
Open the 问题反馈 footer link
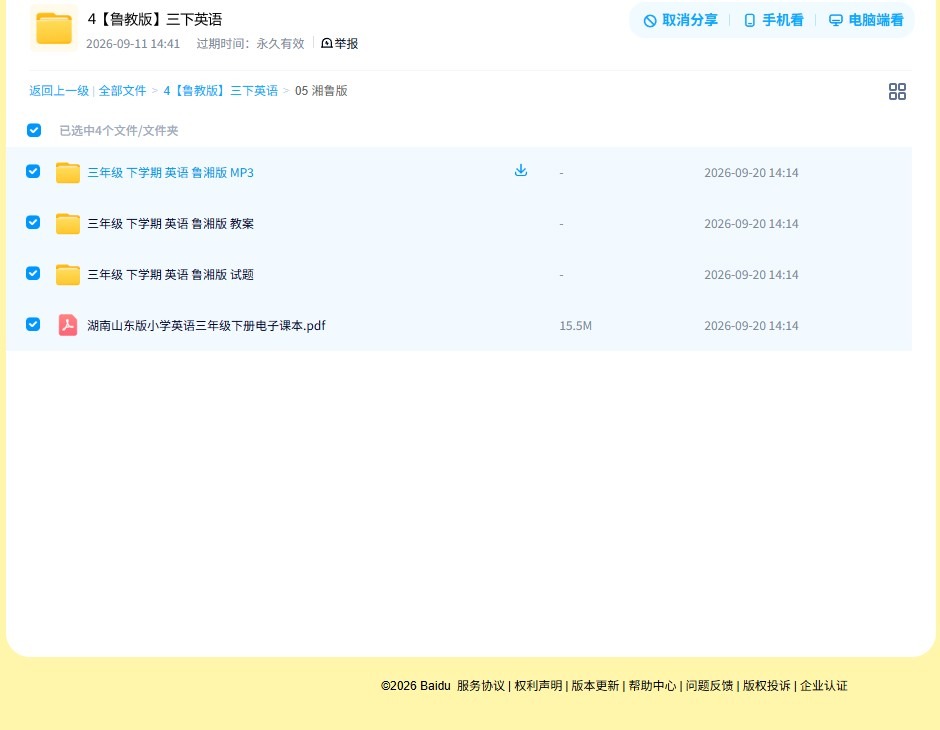[710, 686]
